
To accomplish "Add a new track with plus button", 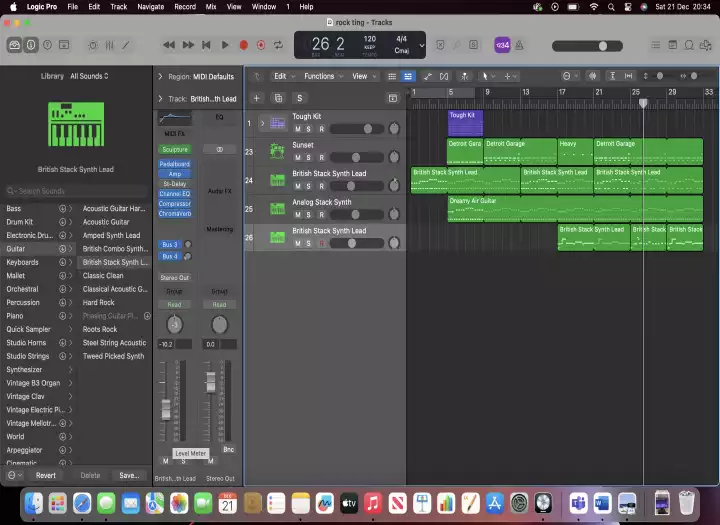I will [x=257, y=98].
